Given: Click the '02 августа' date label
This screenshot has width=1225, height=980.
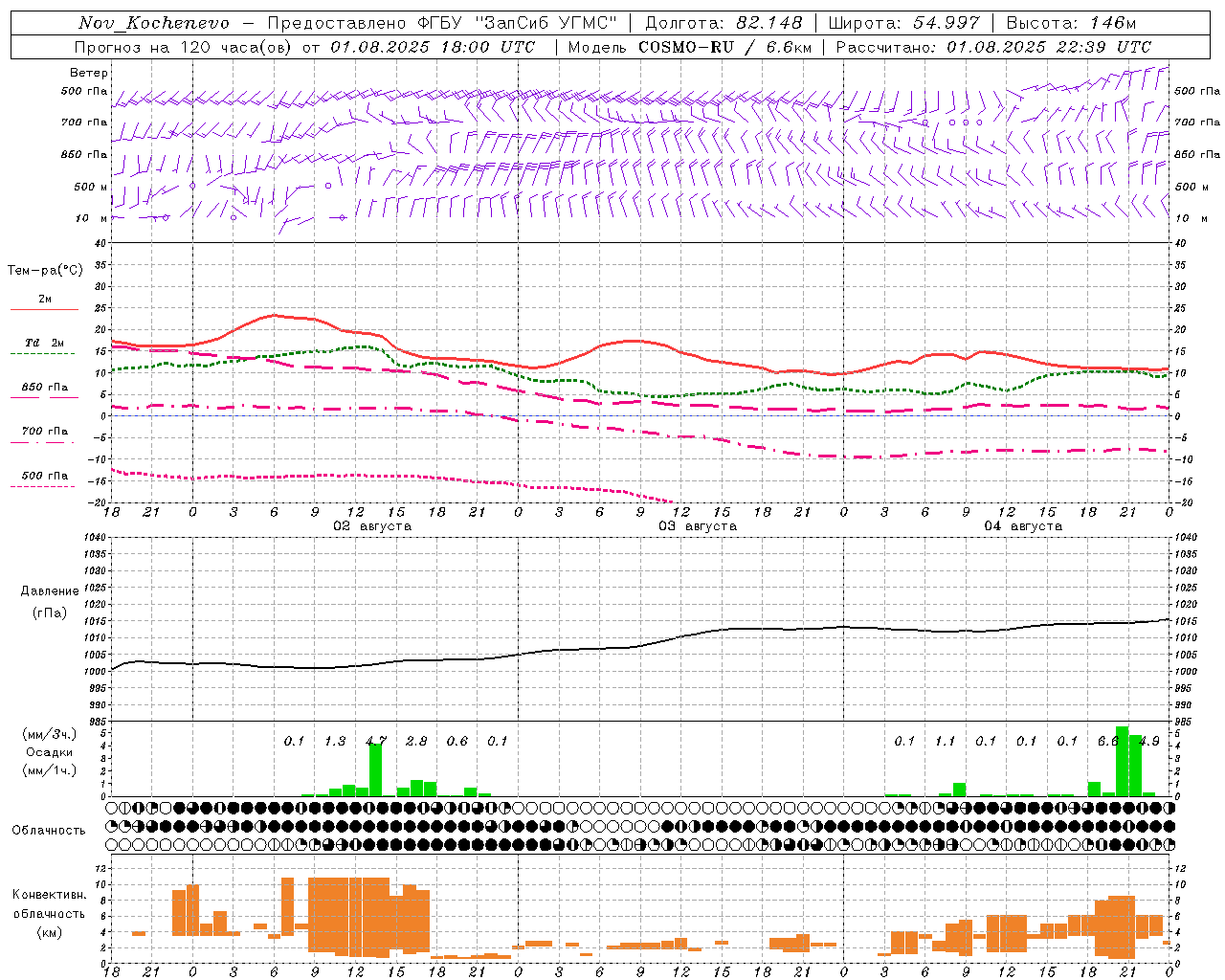Looking at the screenshot, I should [x=371, y=526].
